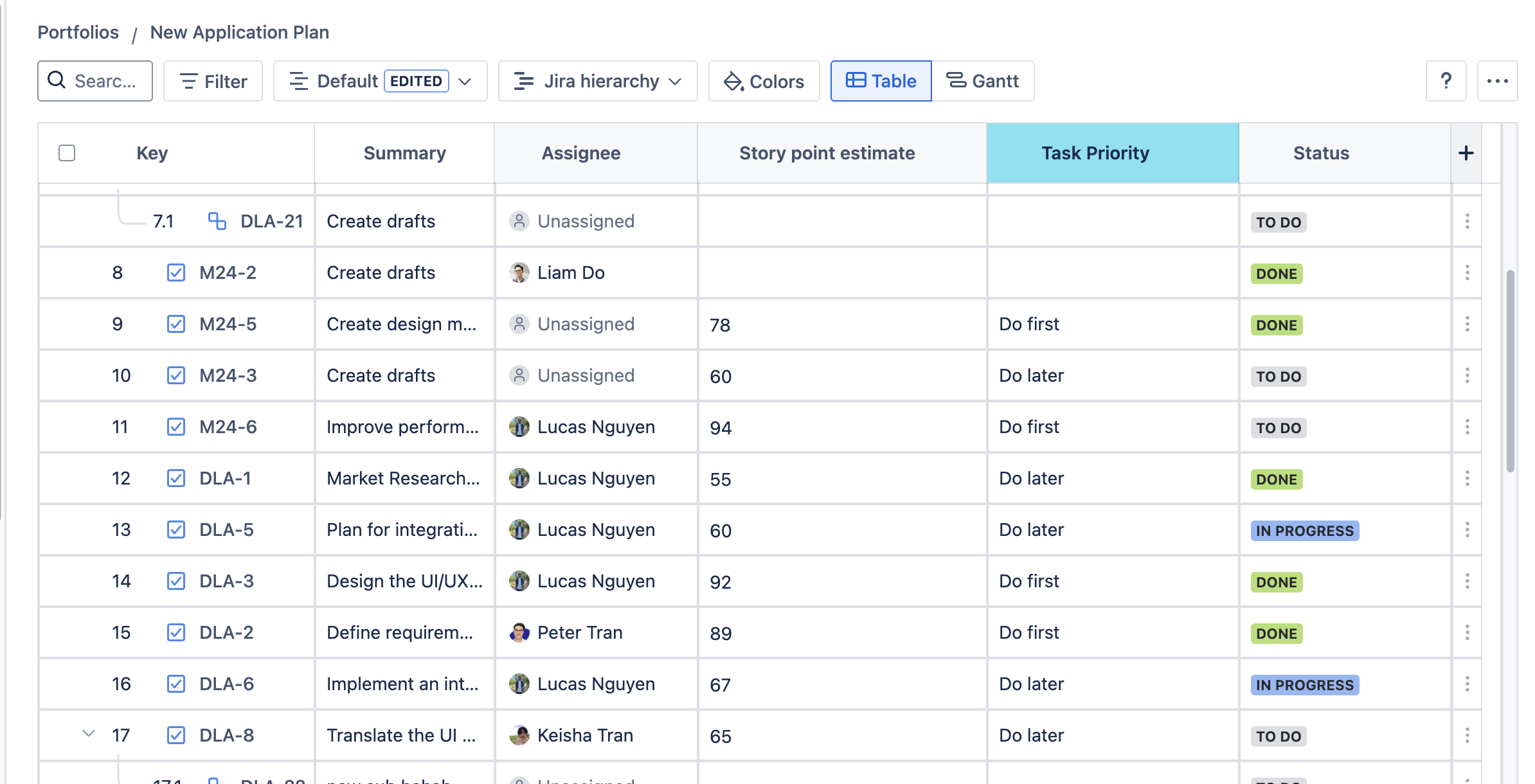The height and width of the screenshot is (784, 1535).
Task: Click the task type checkbox icon for M24-5
Action: point(176,324)
